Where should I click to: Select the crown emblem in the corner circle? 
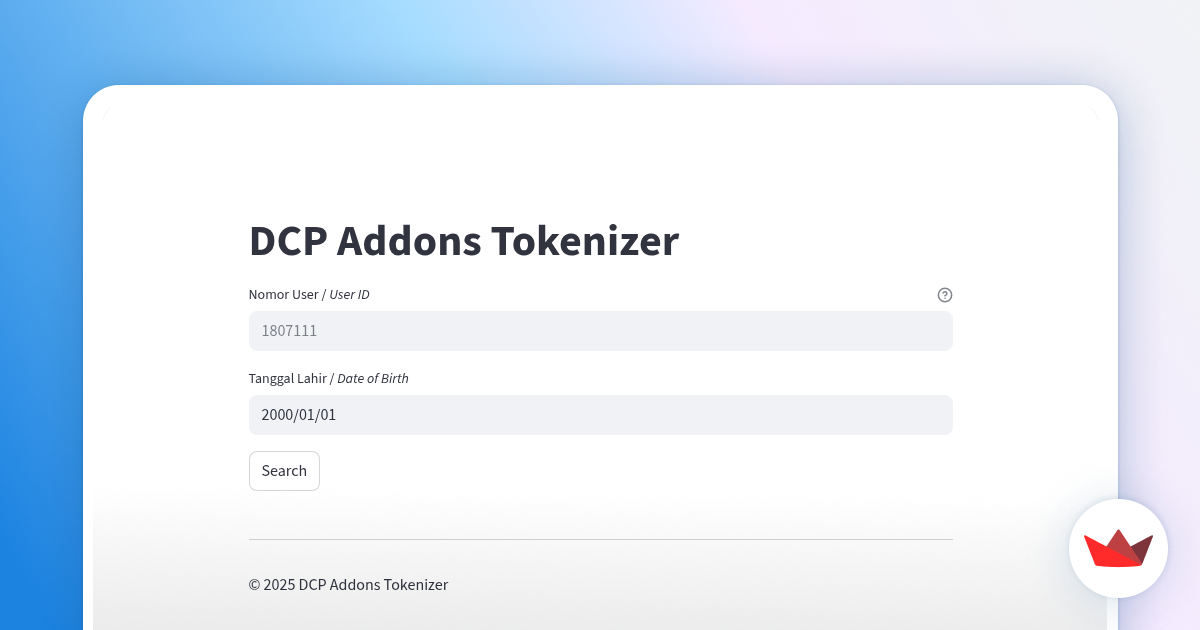tap(1118, 548)
